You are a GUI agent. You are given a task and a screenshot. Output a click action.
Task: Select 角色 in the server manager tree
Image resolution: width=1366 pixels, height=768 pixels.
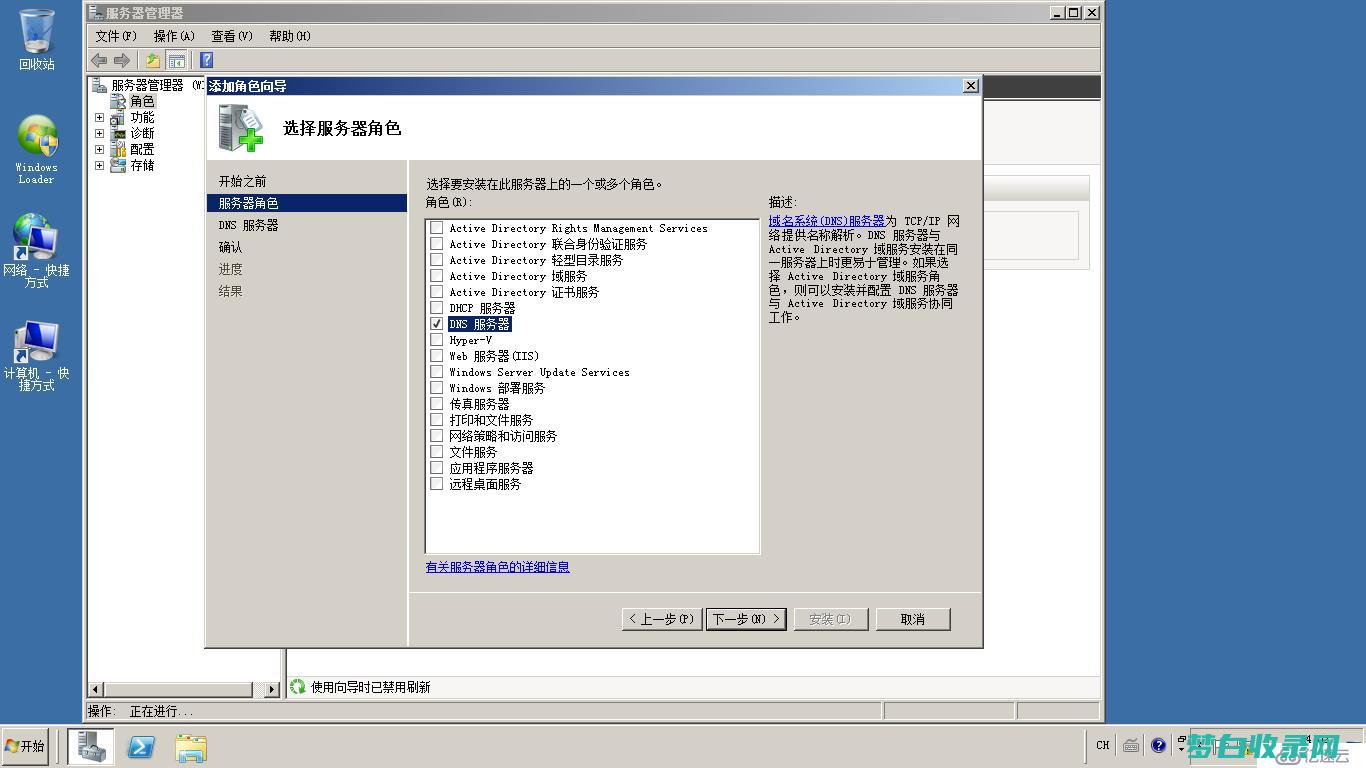(142, 101)
